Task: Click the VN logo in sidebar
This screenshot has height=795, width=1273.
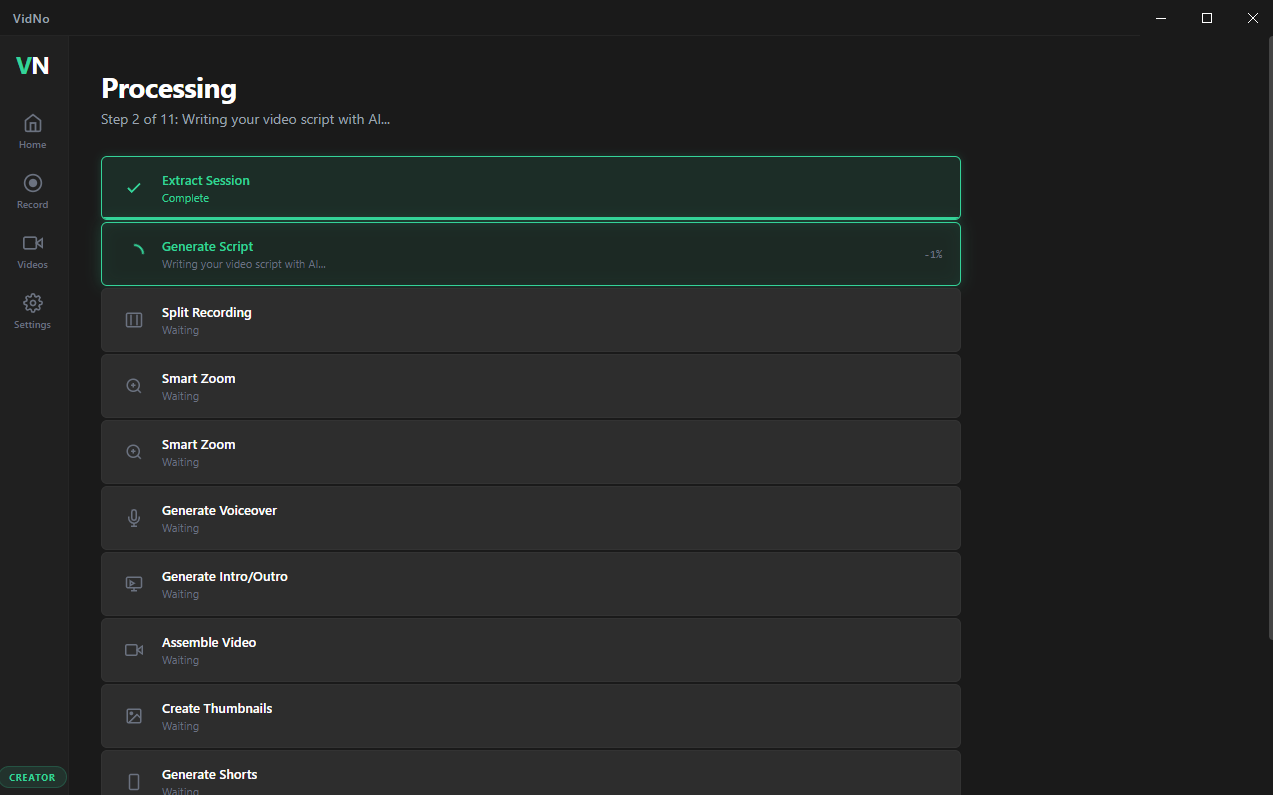Action: point(32,66)
